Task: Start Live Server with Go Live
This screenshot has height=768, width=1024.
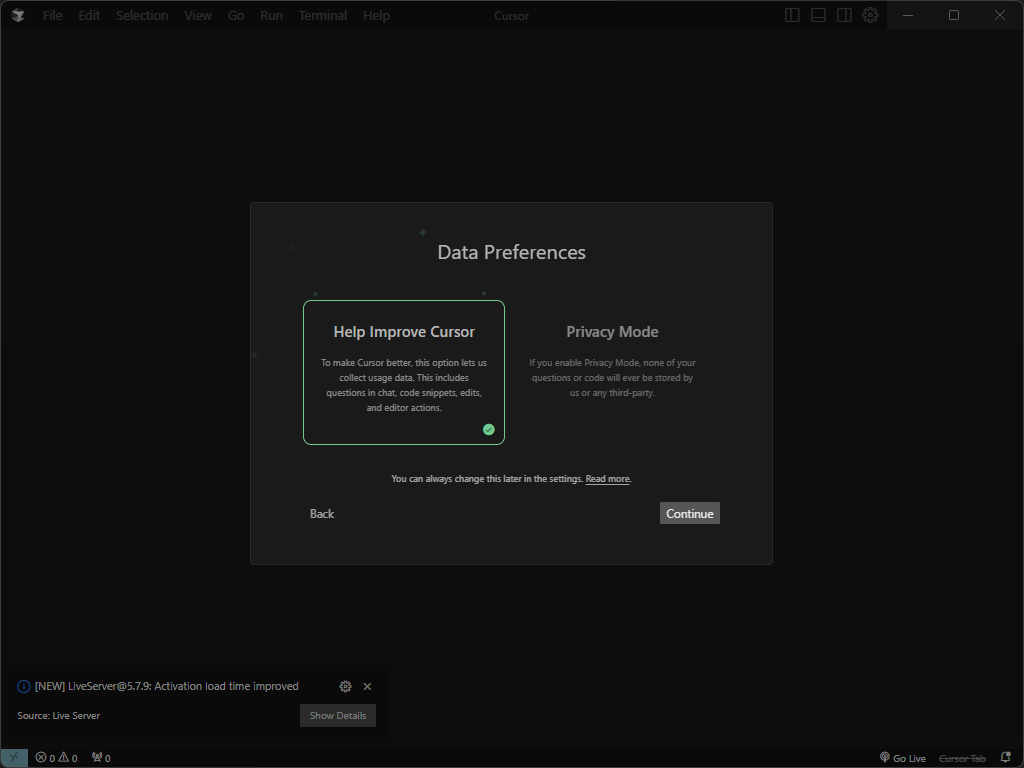Action: point(903,758)
